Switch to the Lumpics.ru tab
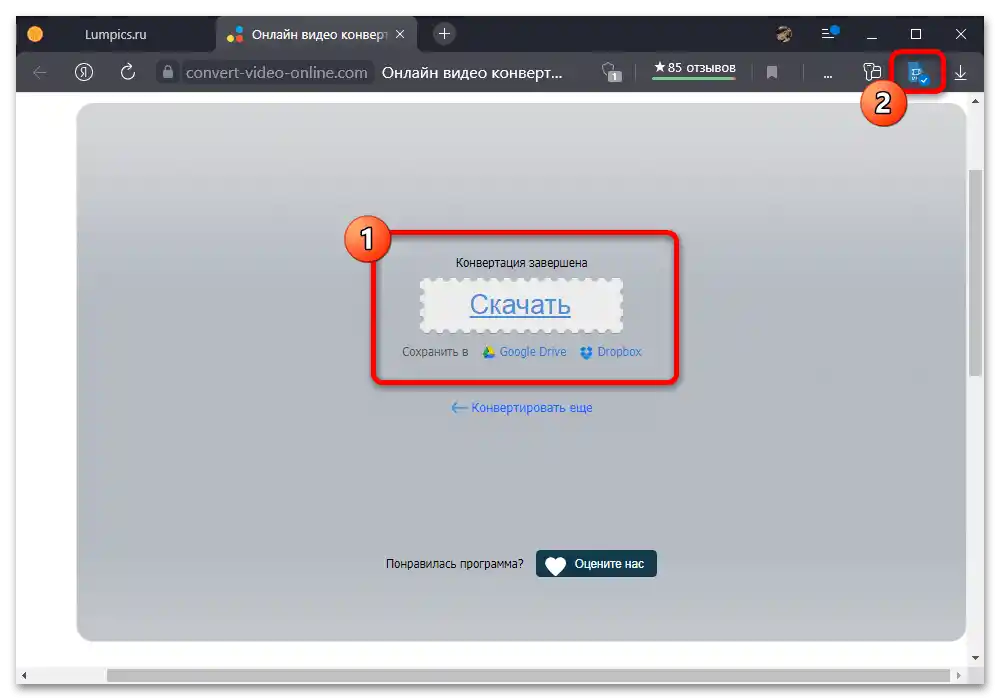Viewport: 1000px width, 700px height. point(115,34)
